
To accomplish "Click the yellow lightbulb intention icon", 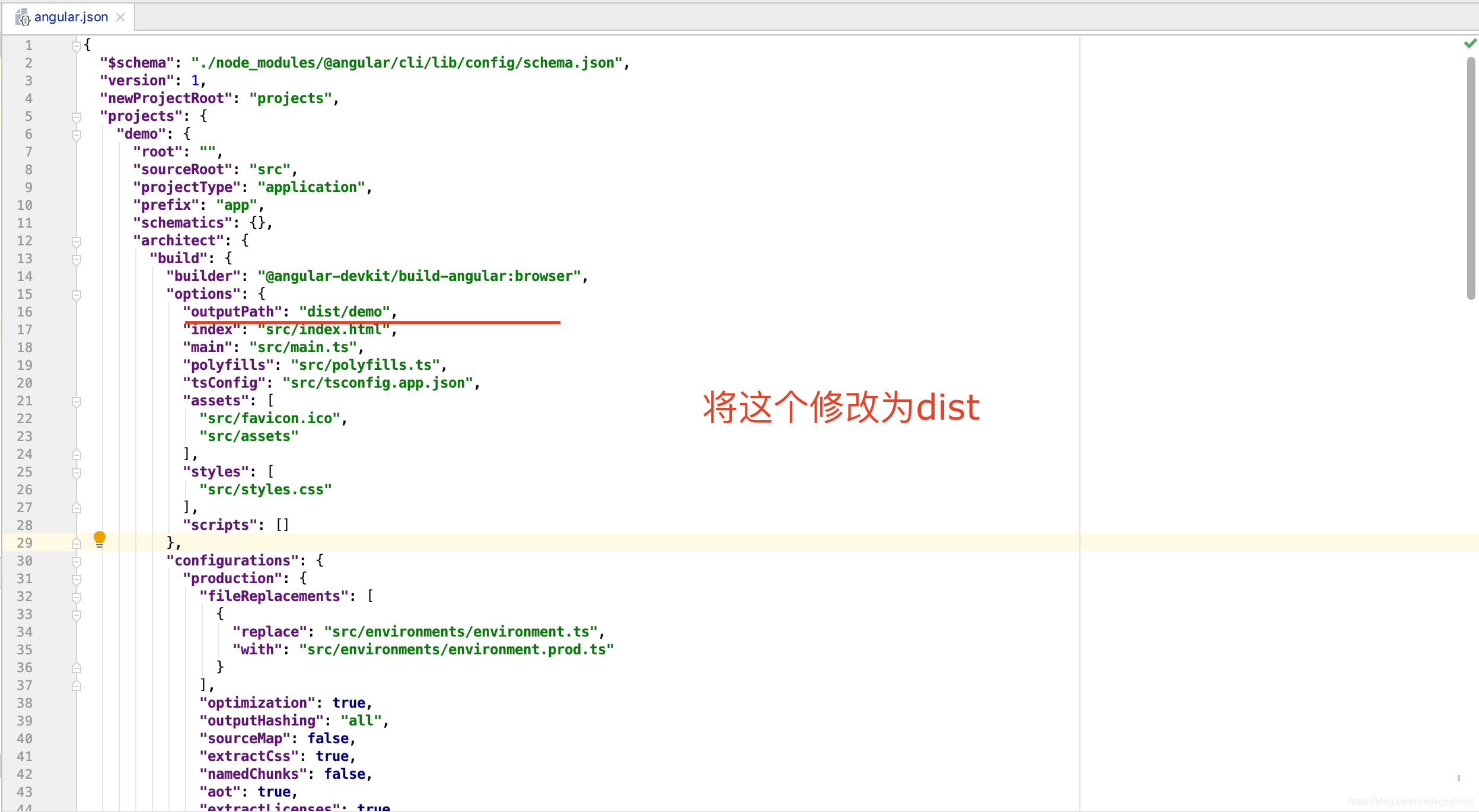I will tap(100, 538).
